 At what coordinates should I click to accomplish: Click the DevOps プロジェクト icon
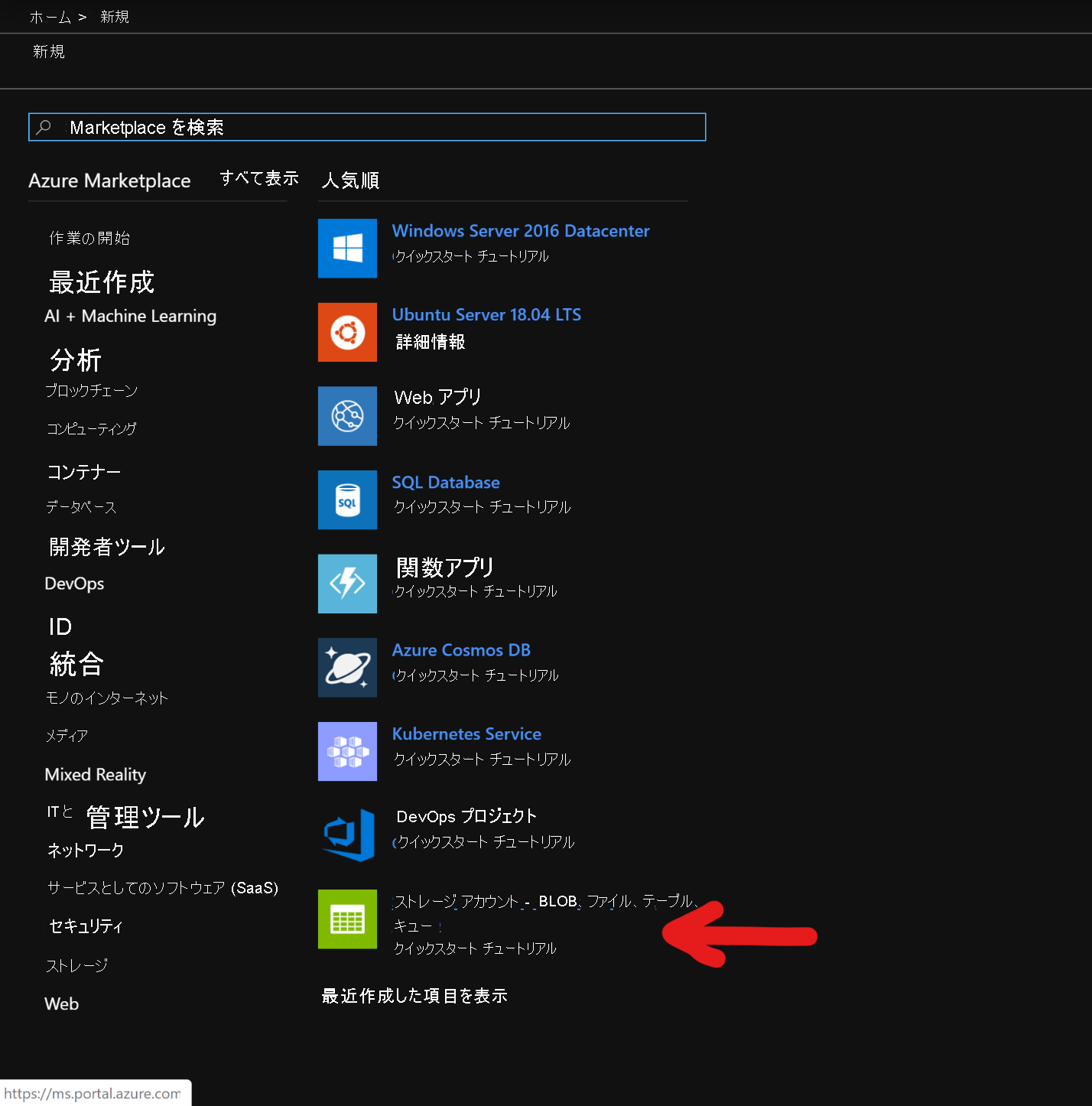pyautogui.click(x=347, y=835)
